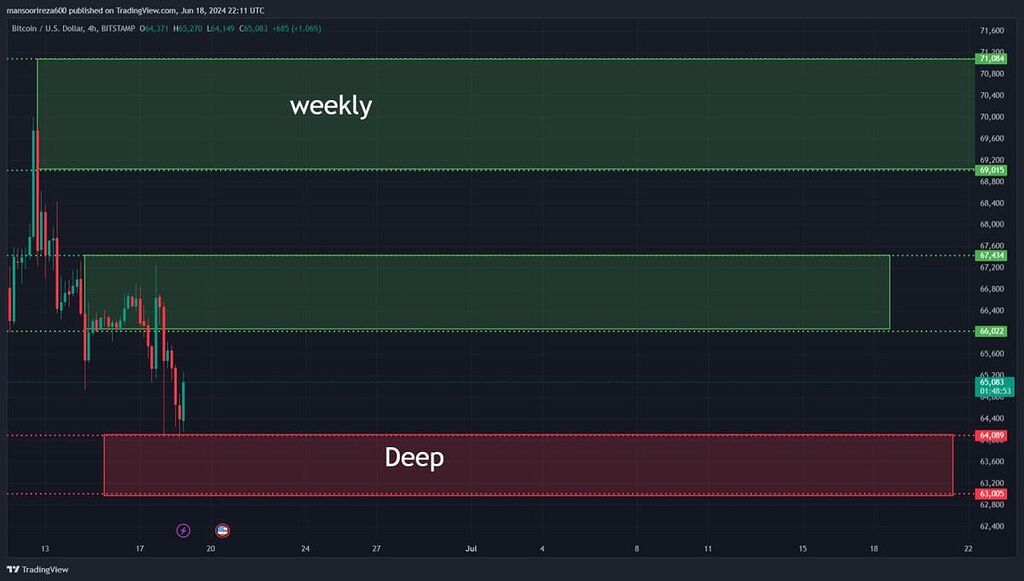This screenshot has width=1024, height=581.
Task: Click the green 69,015 price label
Action: click(x=991, y=171)
